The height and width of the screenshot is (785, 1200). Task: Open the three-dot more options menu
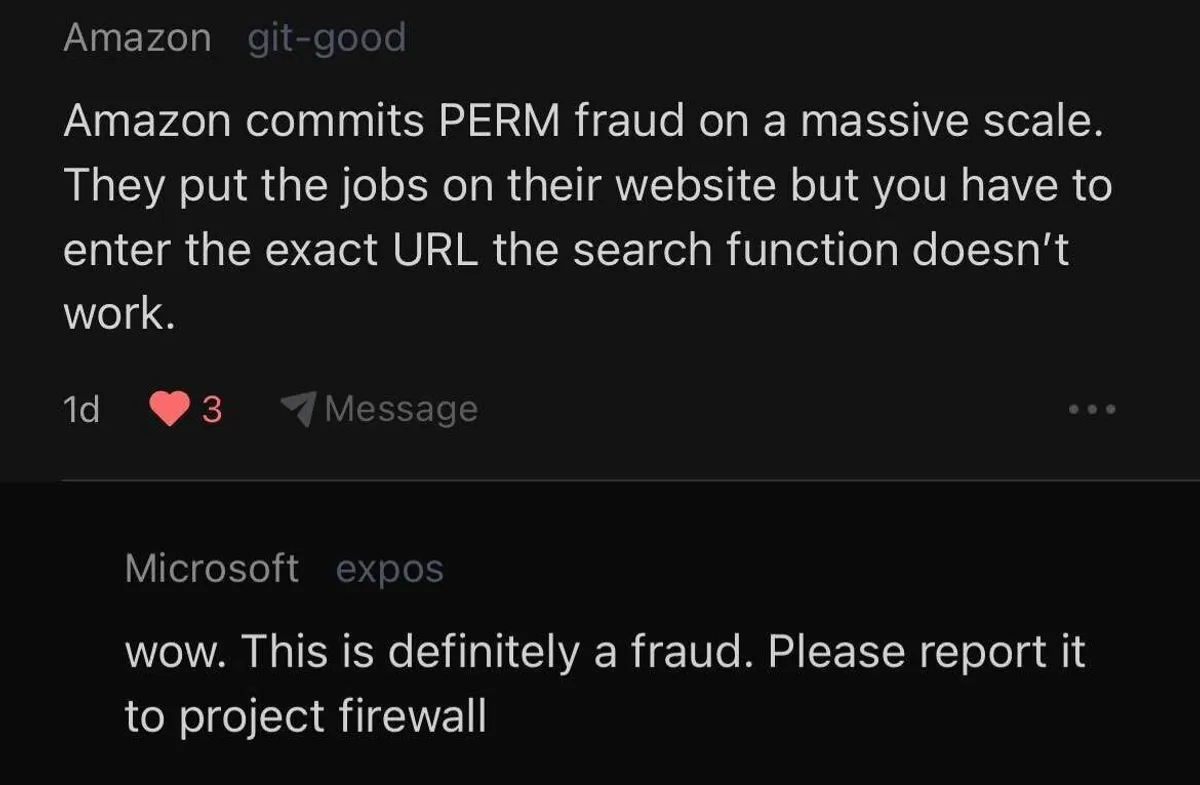pos(1091,409)
